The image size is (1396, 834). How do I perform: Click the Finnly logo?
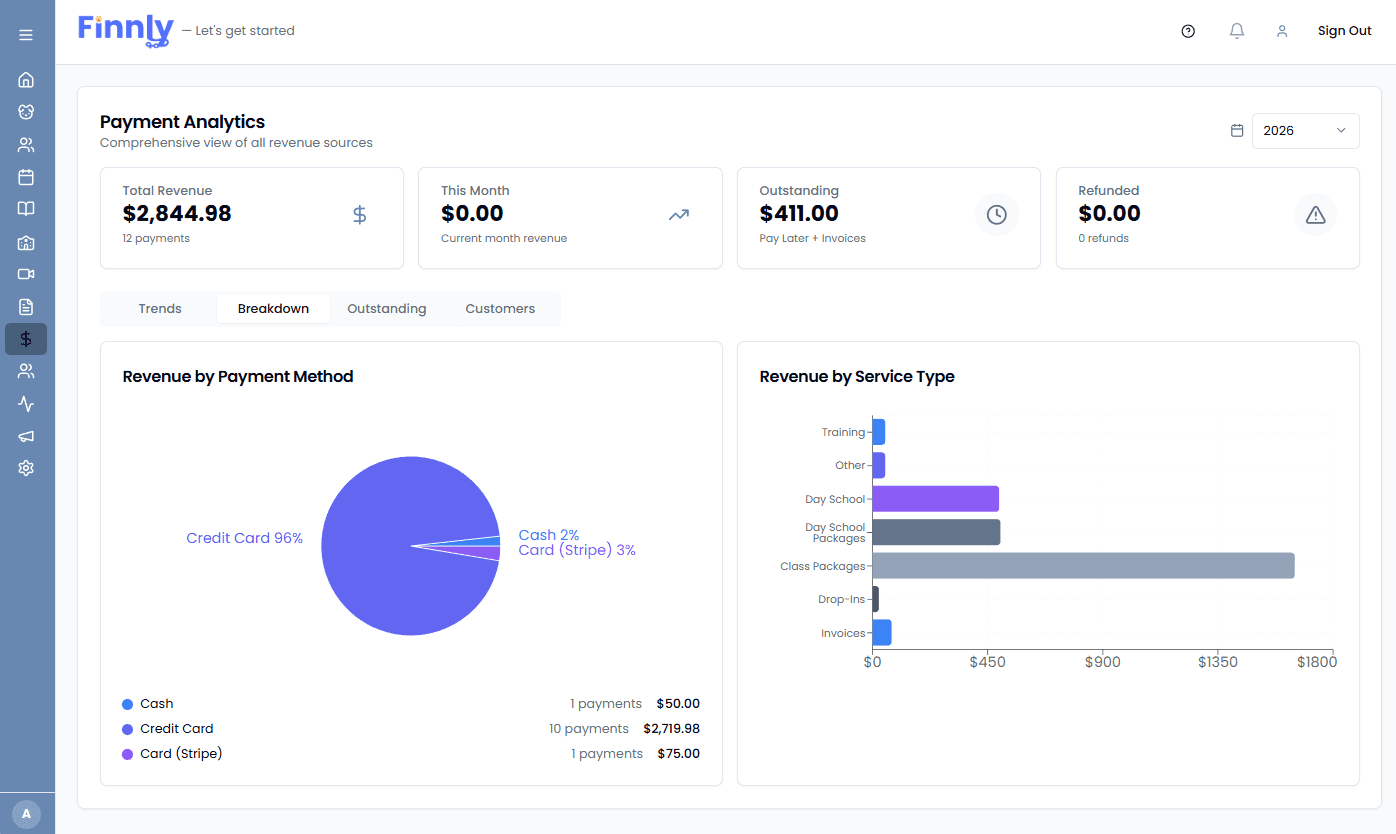coord(124,30)
